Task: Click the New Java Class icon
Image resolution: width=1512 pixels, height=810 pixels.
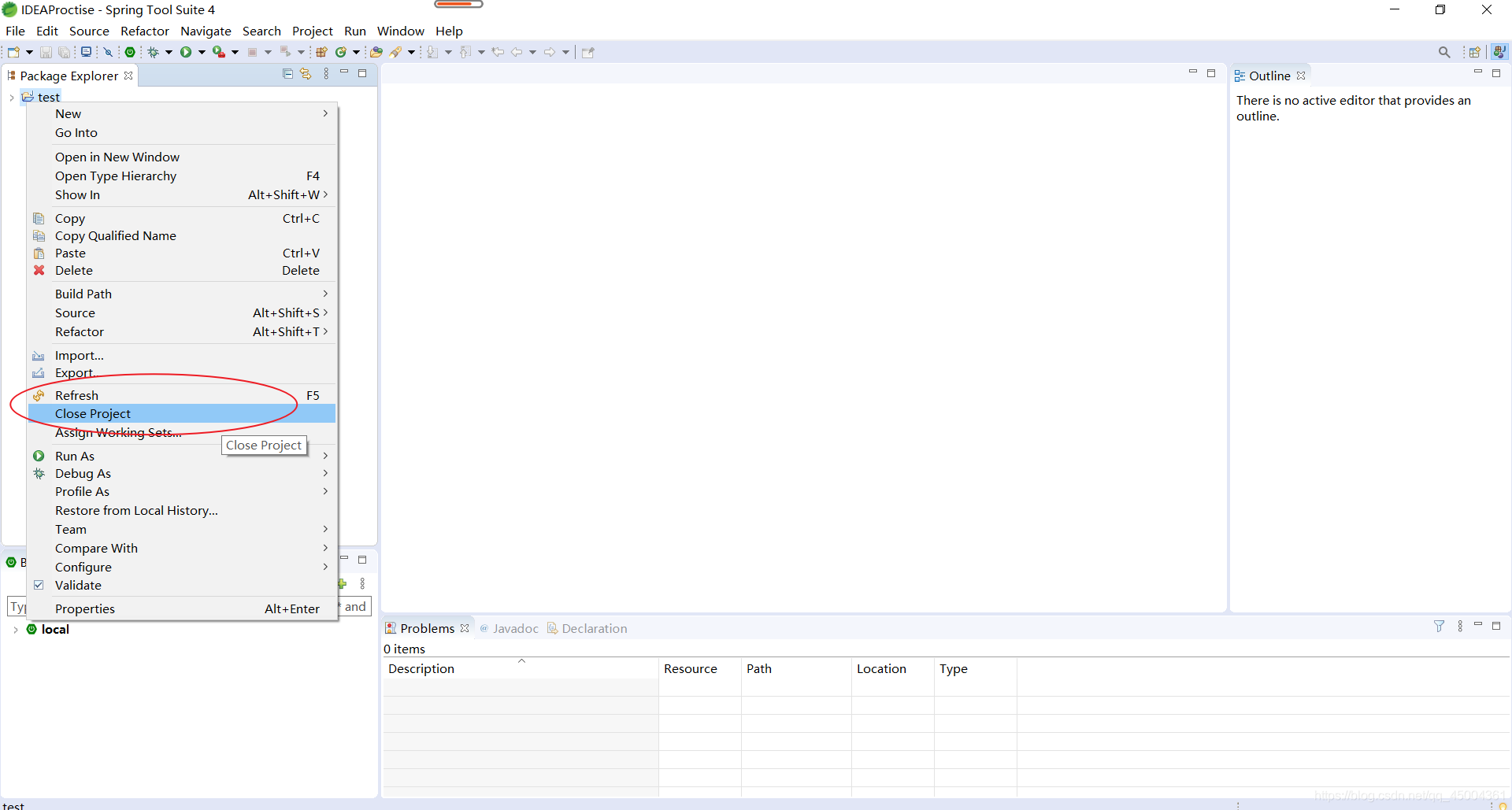Action: click(x=341, y=52)
